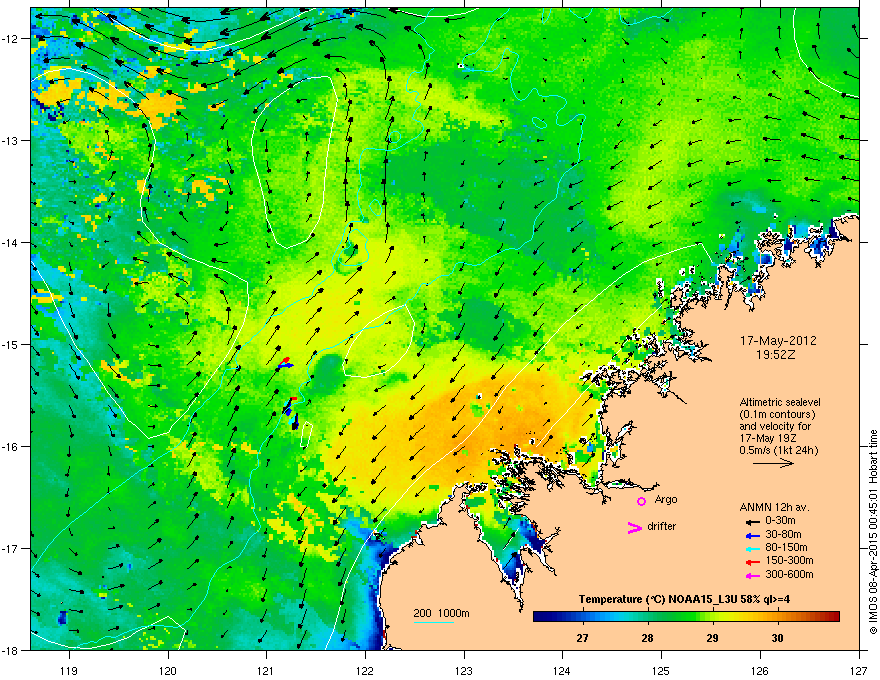
Task: Click the '120' longitude axis label
Action: 168,670
